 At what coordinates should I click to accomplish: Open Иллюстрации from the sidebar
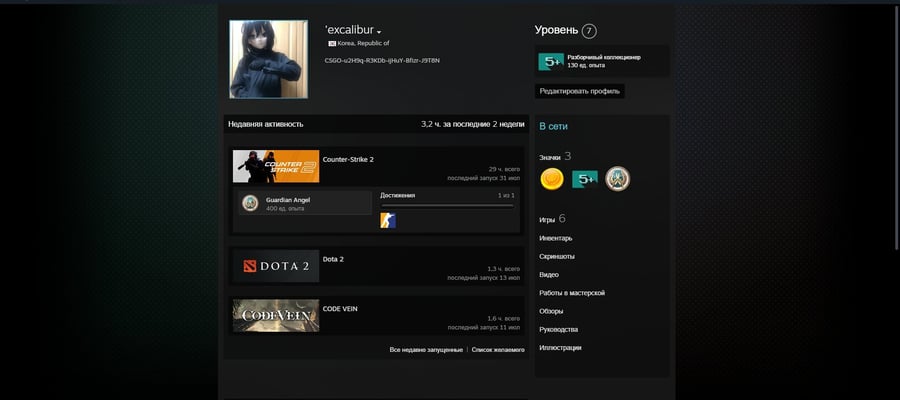[x=560, y=348]
